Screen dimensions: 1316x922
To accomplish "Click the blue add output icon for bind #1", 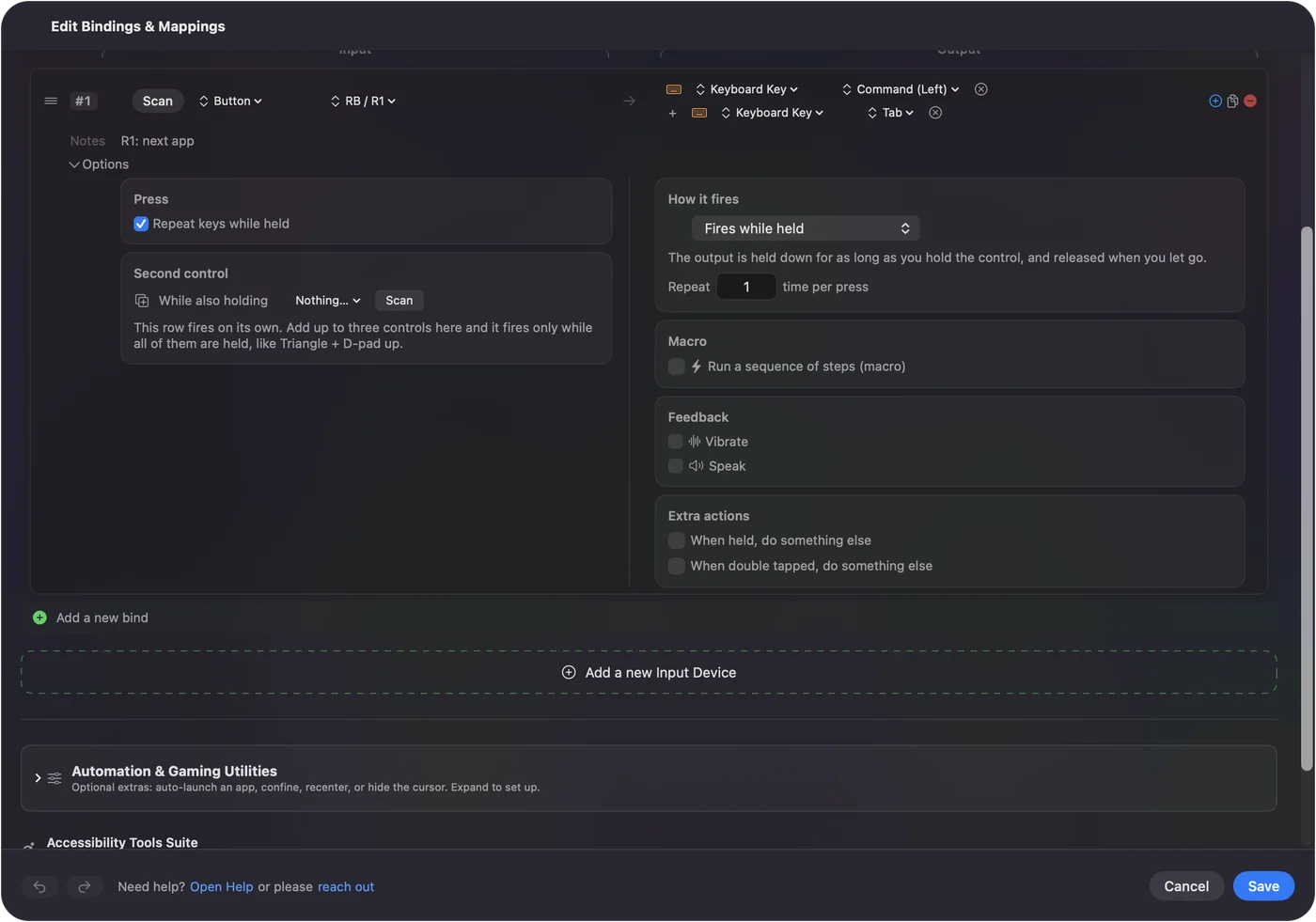I will click(x=1215, y=101).
